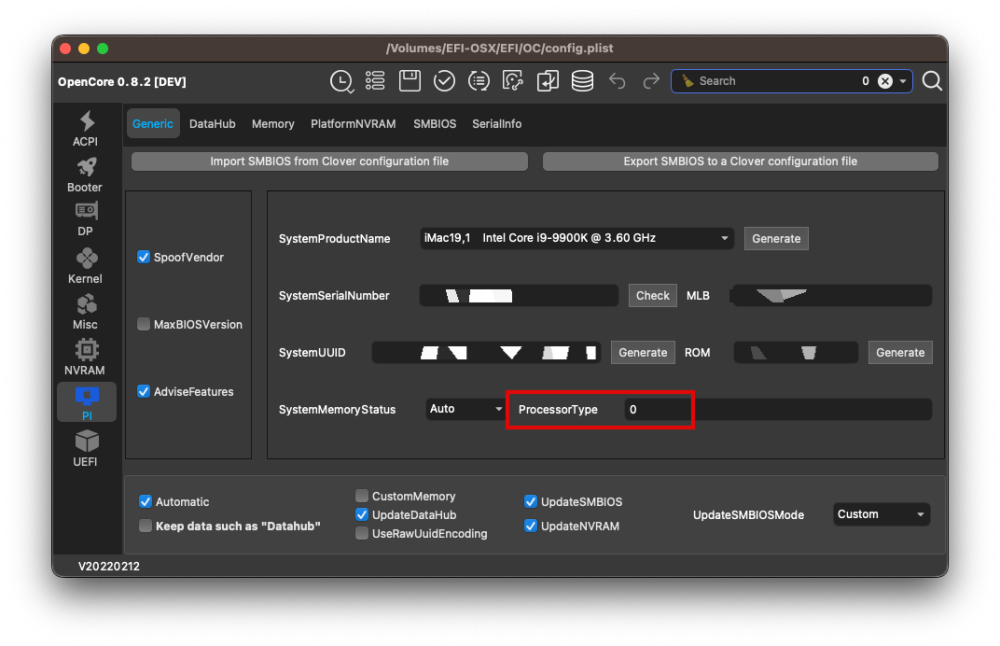This screenshot has height=646, width=1000.
Task: Open the UpdateSMBIOSMode Custom dropdown
Action: [881, 514]
